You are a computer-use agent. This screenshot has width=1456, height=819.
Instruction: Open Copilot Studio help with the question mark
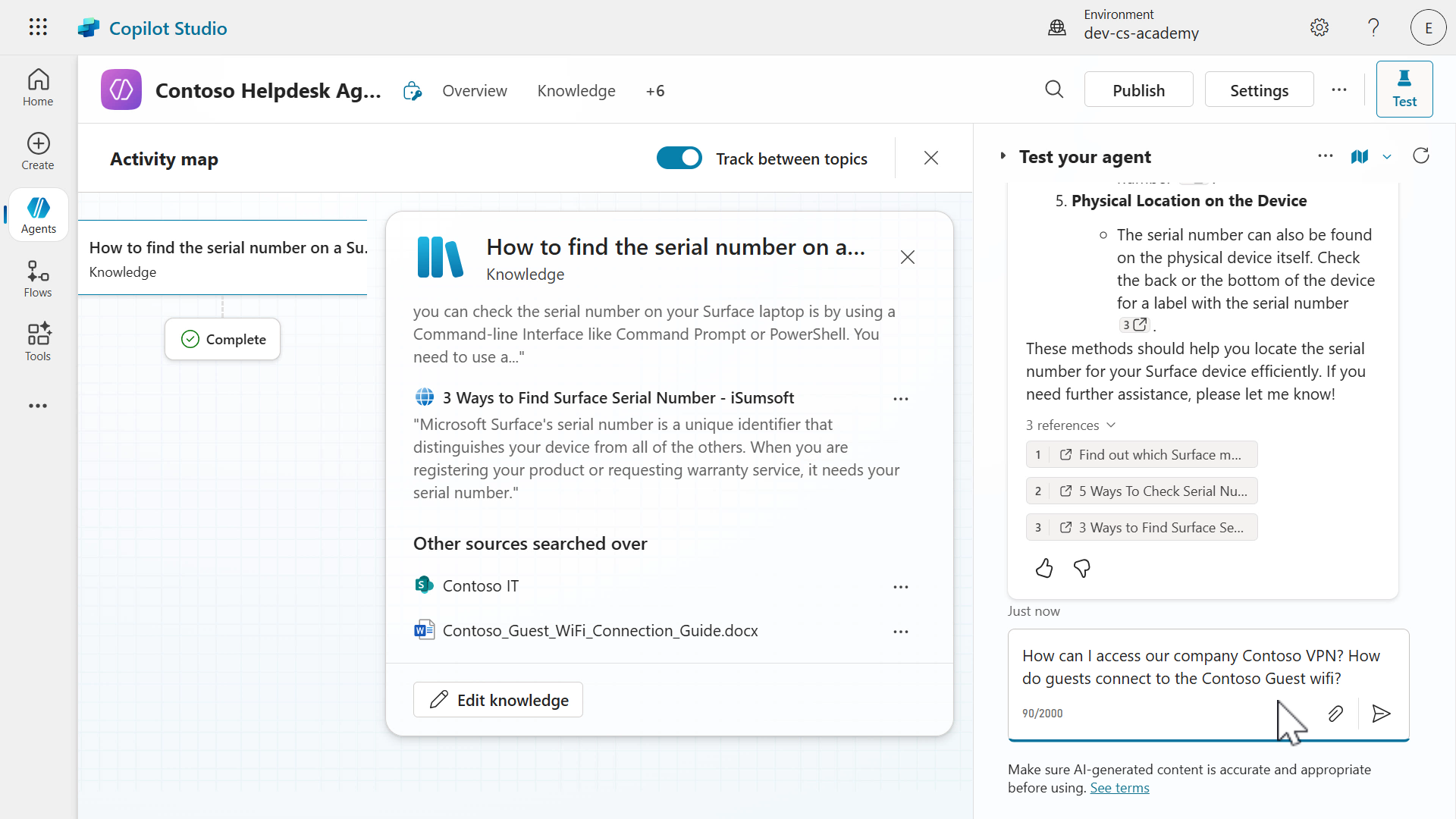click(1373, 27)
